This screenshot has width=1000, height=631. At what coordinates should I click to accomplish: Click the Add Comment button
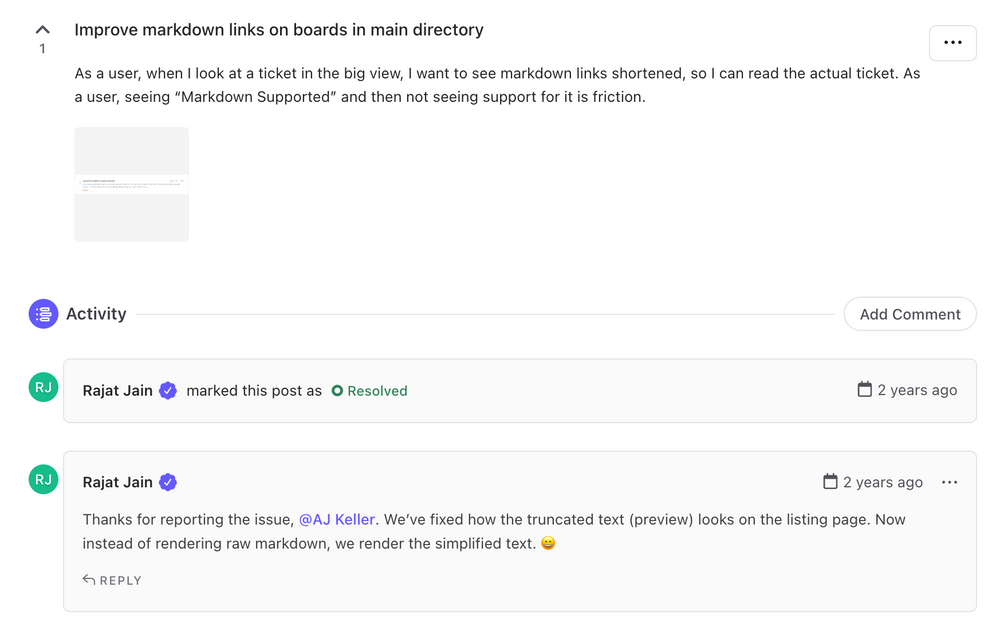pos(909,314)
